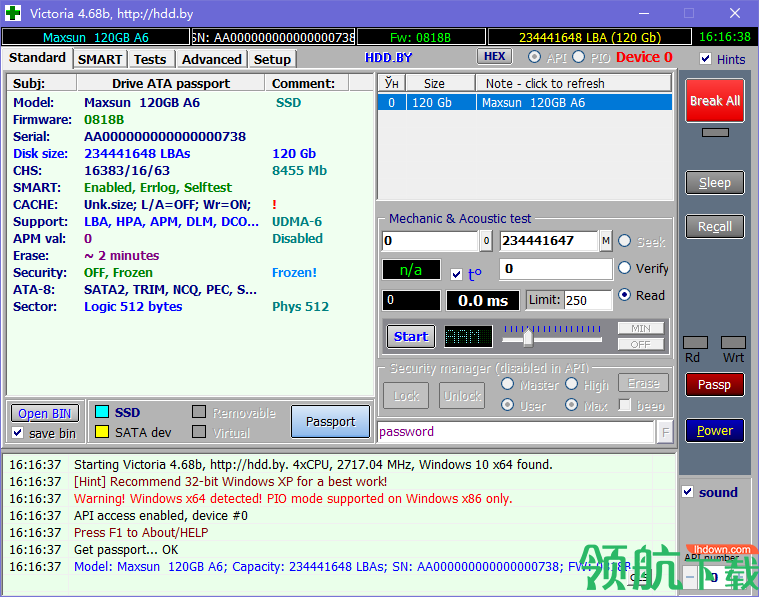Click the Erase button in Security manager
The width and height of the screenshot is (759, 597).
643,383
